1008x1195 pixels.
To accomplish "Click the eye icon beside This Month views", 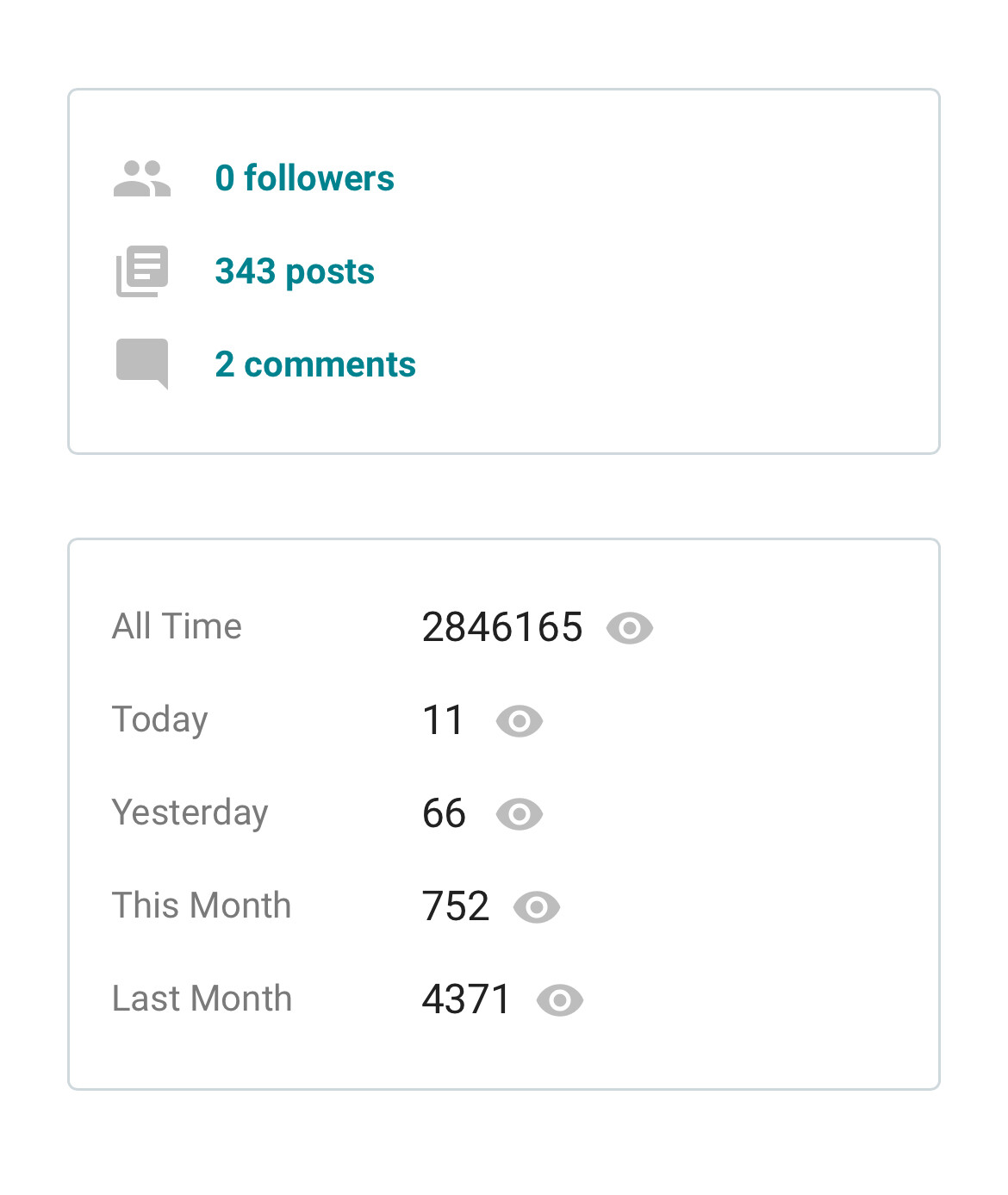I will [x=537, y=907].
